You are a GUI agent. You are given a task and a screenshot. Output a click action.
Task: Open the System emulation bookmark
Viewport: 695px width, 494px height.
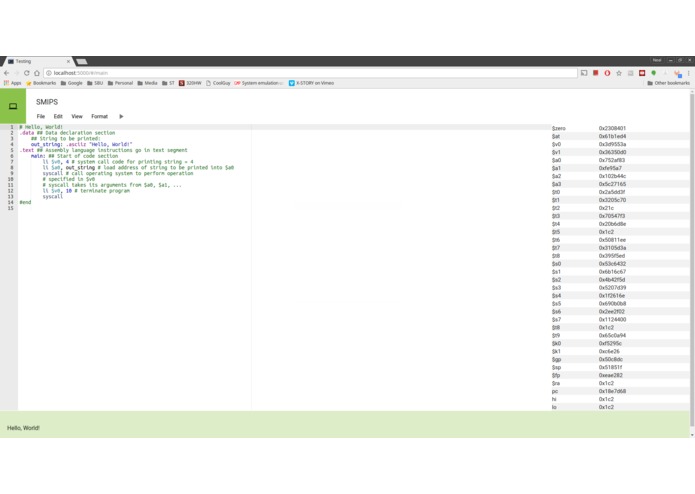(x=259, y=83)
